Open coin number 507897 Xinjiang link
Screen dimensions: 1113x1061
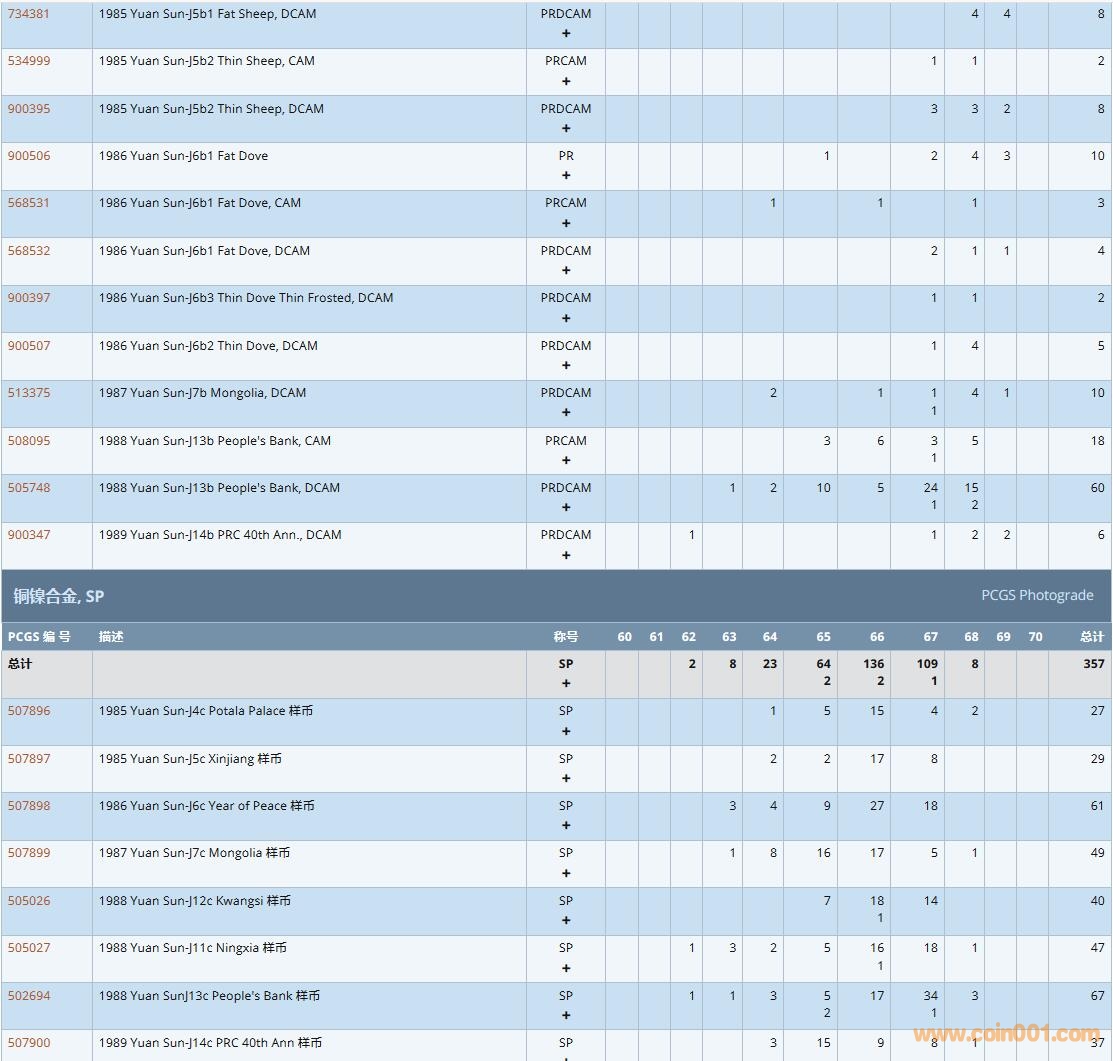click(29, 759)
